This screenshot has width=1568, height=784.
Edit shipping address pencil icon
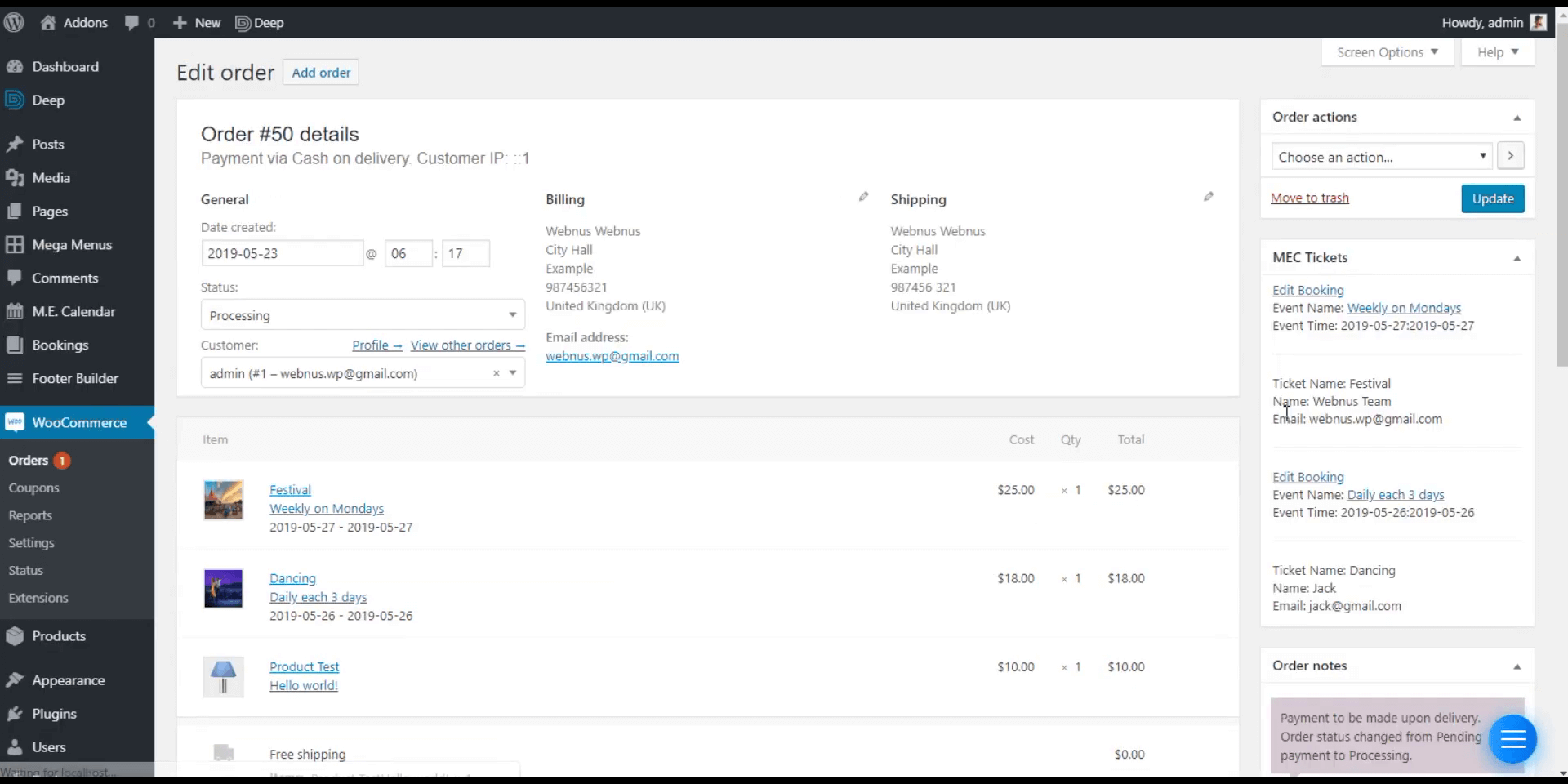pyautogui.click(x=1209, y=197)
